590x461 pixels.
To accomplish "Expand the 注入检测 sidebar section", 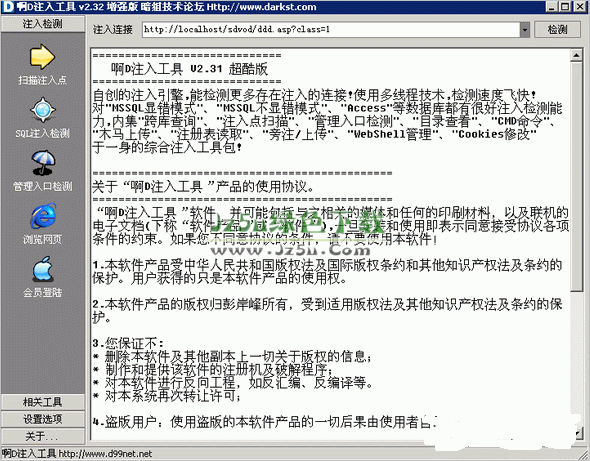I will click(x=43, y=24).
